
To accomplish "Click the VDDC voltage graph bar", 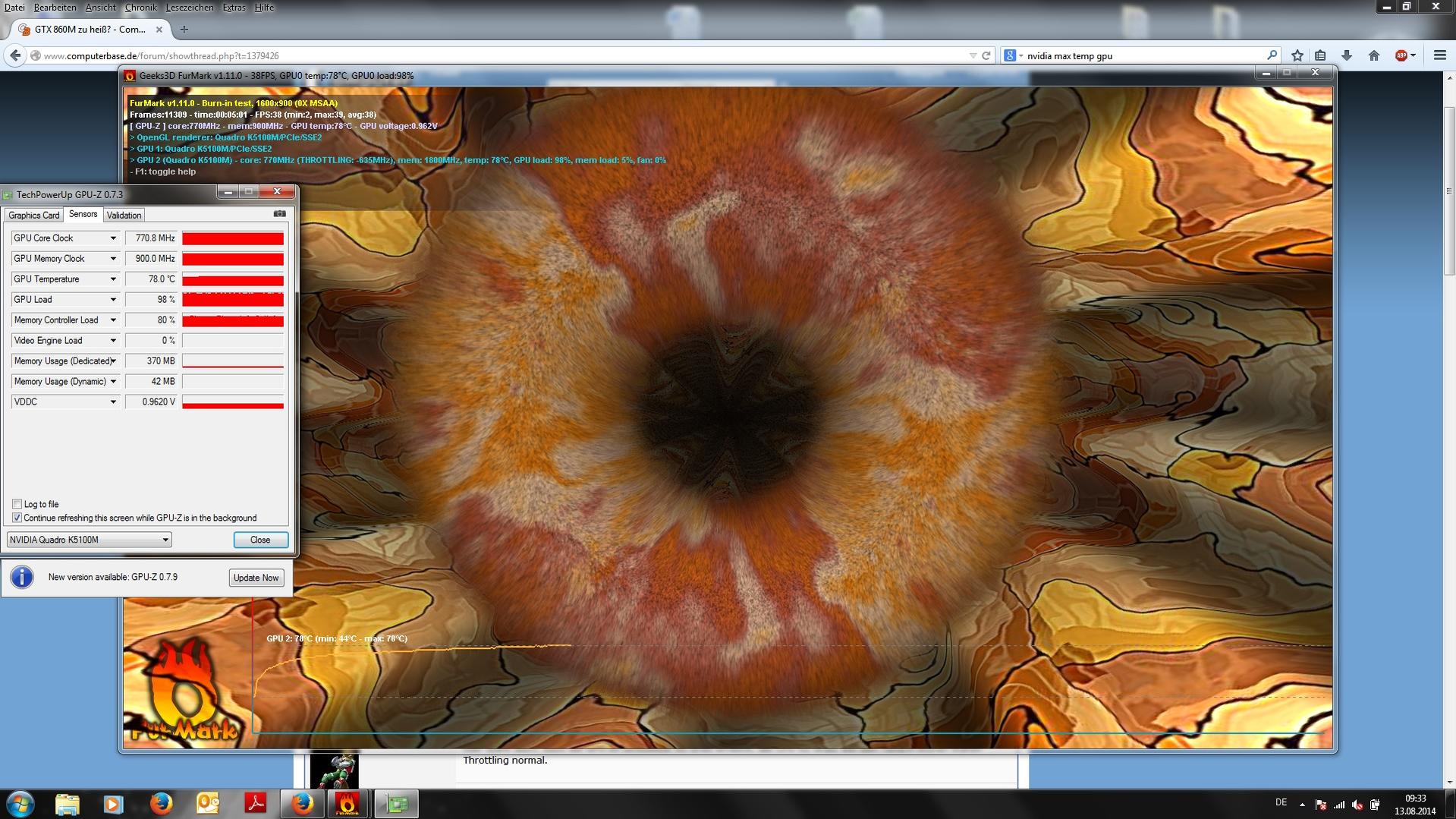I will (x=233, y=402).
